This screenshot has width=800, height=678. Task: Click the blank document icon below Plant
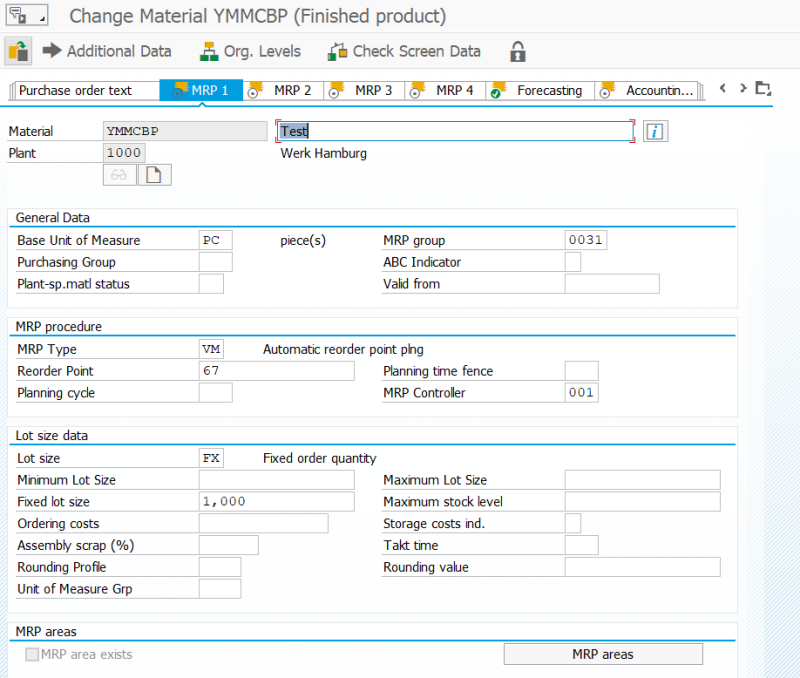[x=154, y=175]
